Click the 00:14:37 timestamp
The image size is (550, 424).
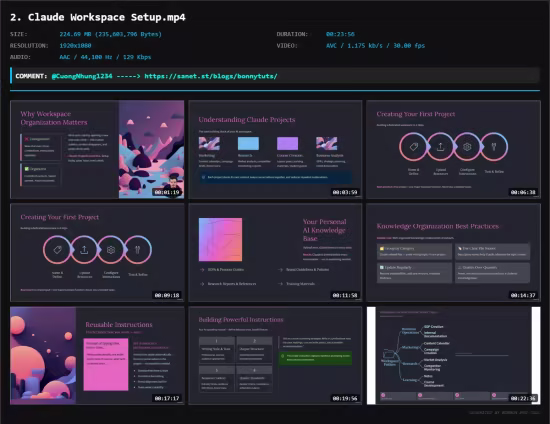coord(523,295)
